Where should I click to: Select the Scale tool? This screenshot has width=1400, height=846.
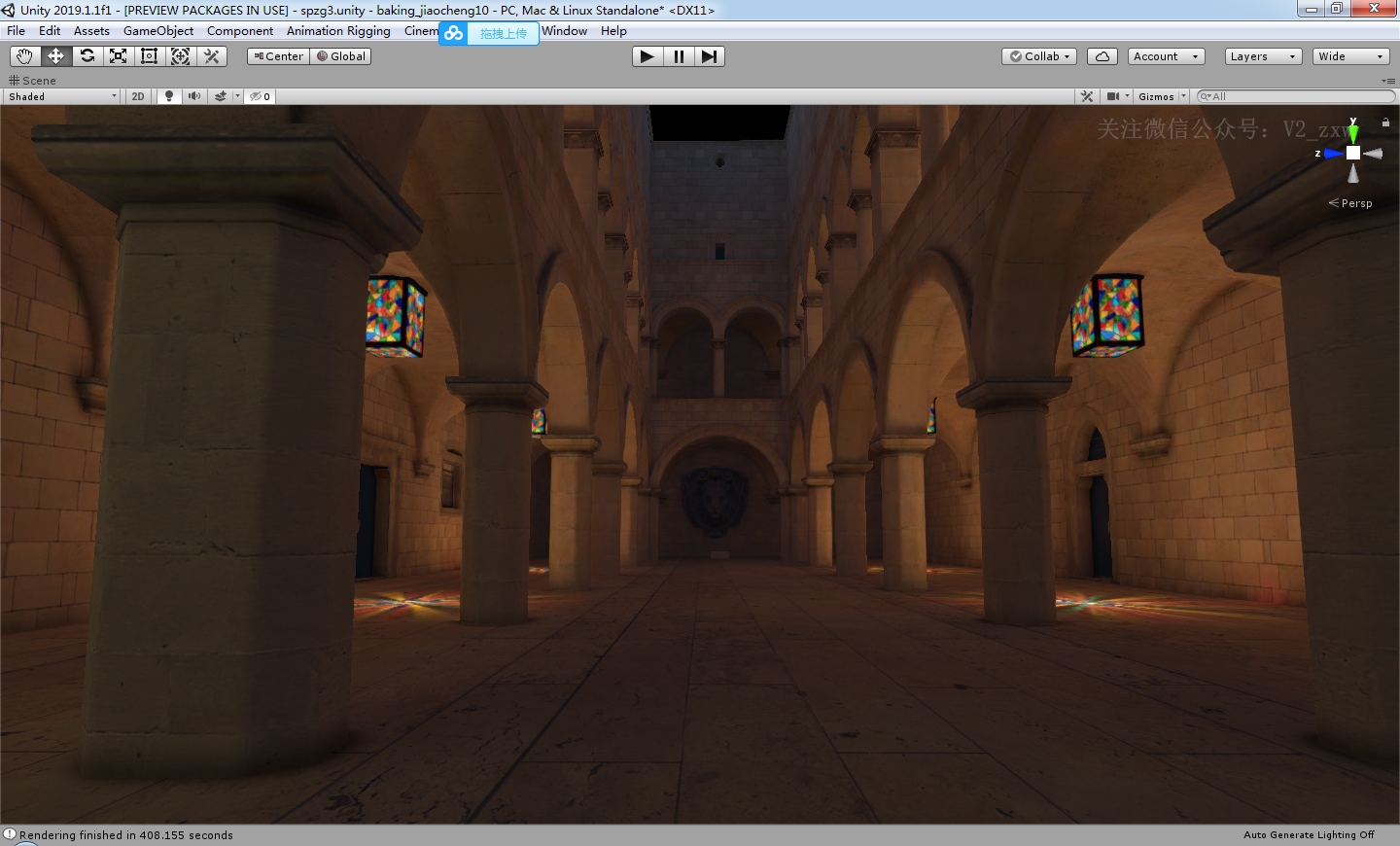tap(118, 56)
